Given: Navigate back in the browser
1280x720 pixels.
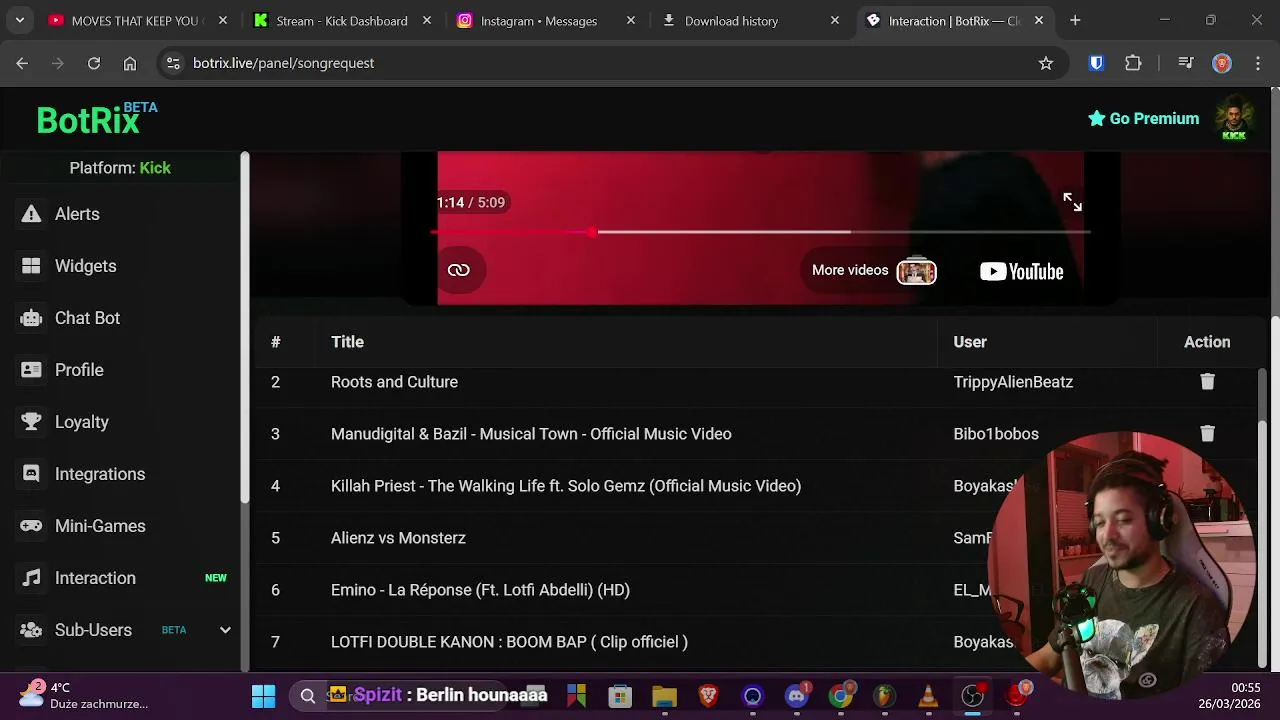Looking at the screenshot, I should pos(22,63).
